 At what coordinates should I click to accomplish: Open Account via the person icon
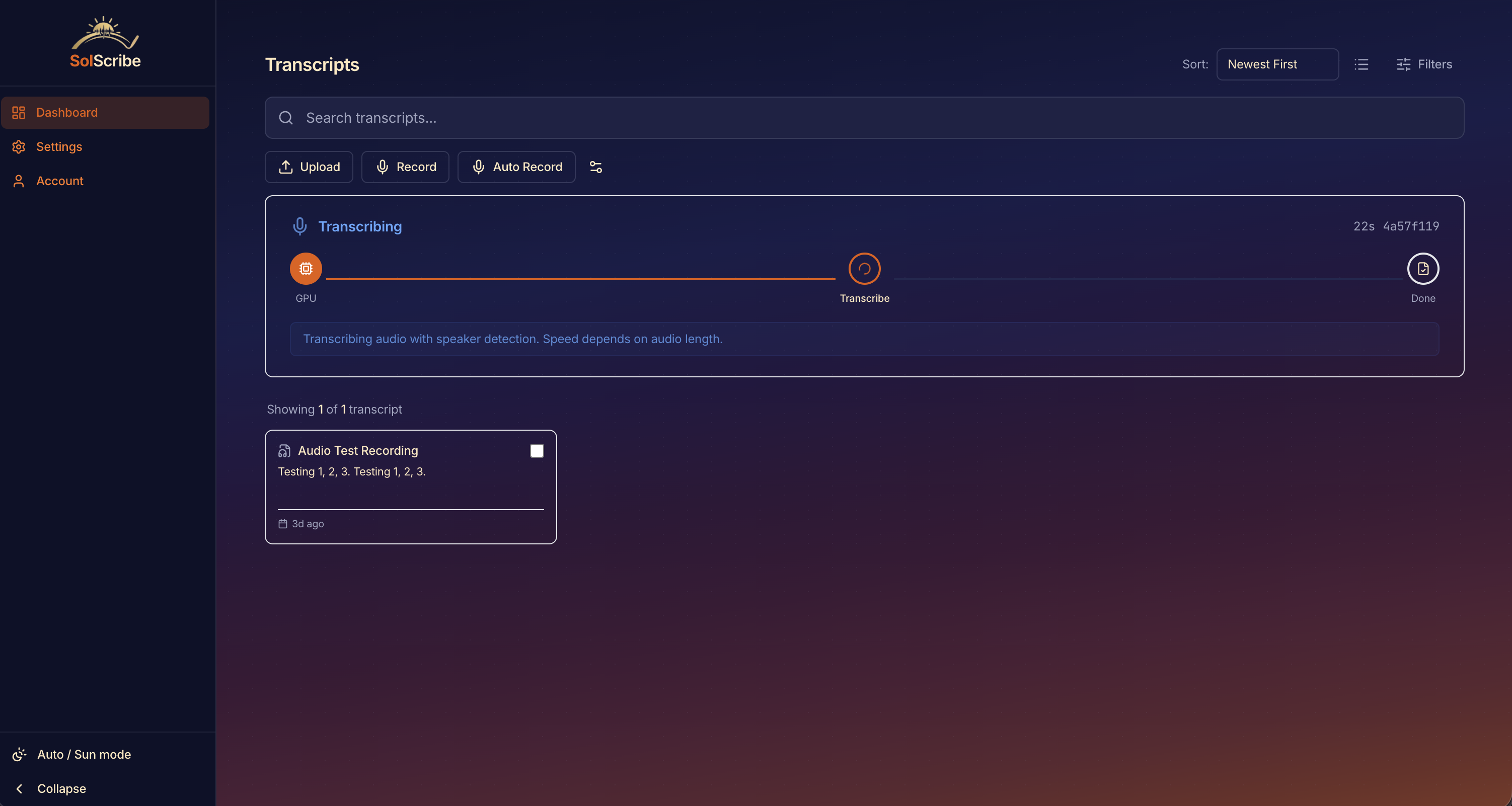click(18, 181)
